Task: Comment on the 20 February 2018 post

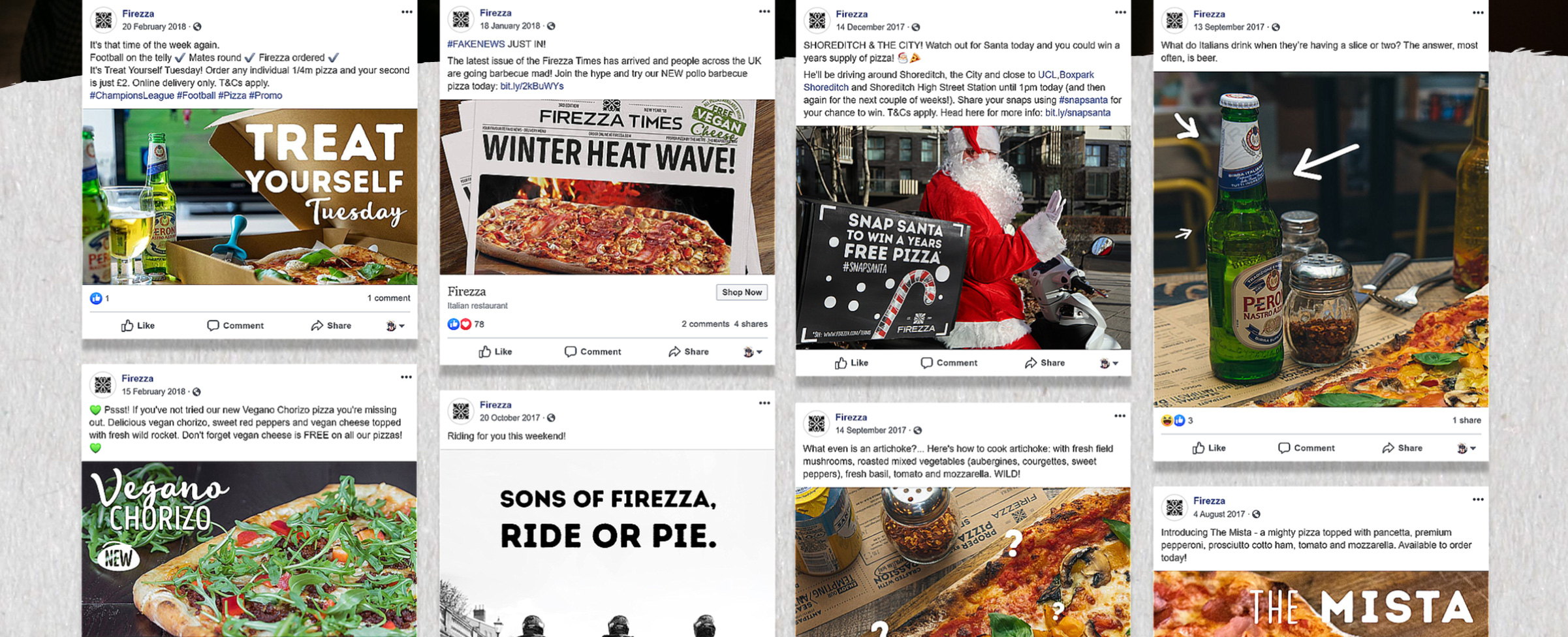Action: 235,325
